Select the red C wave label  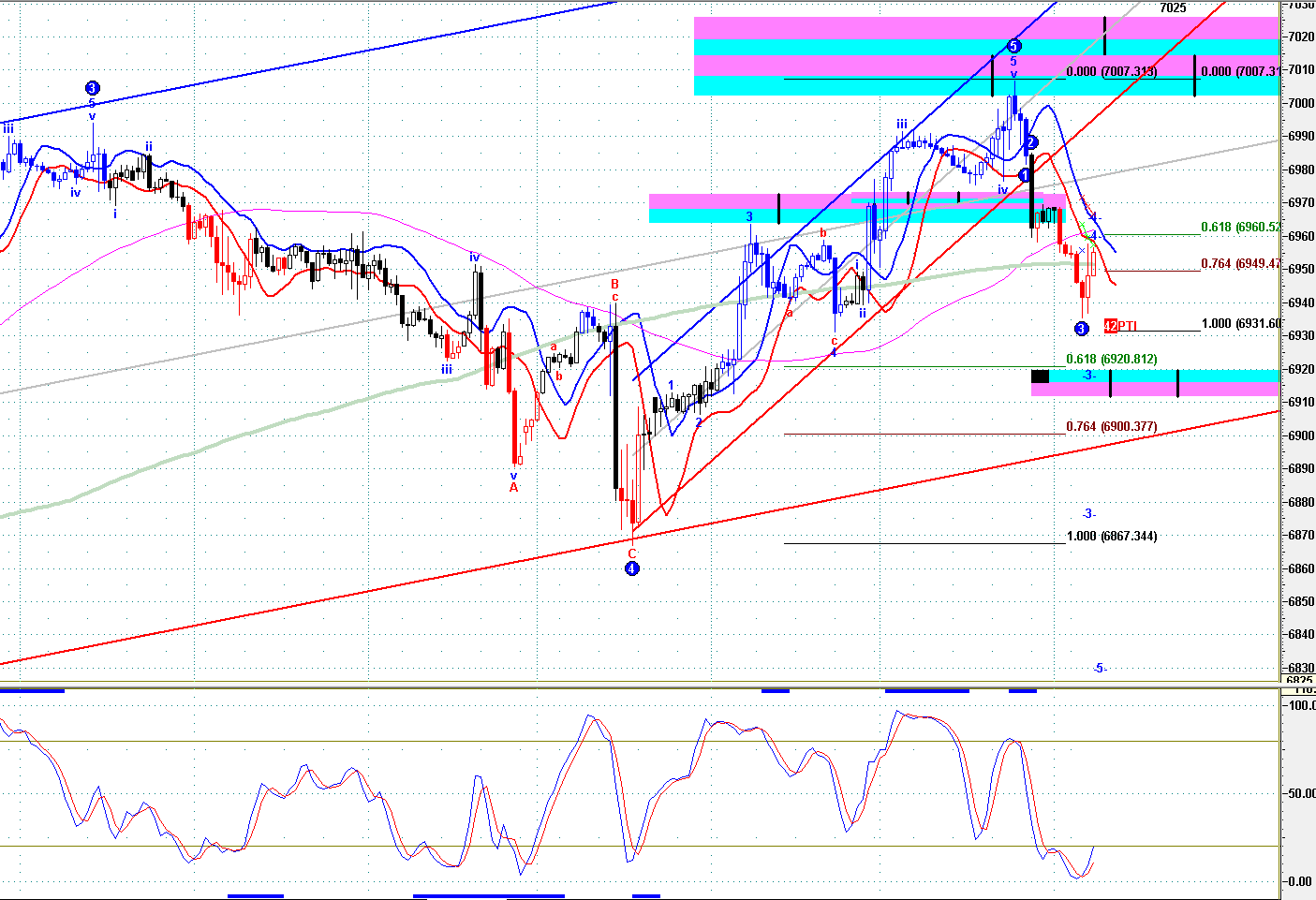click(632, 553)
